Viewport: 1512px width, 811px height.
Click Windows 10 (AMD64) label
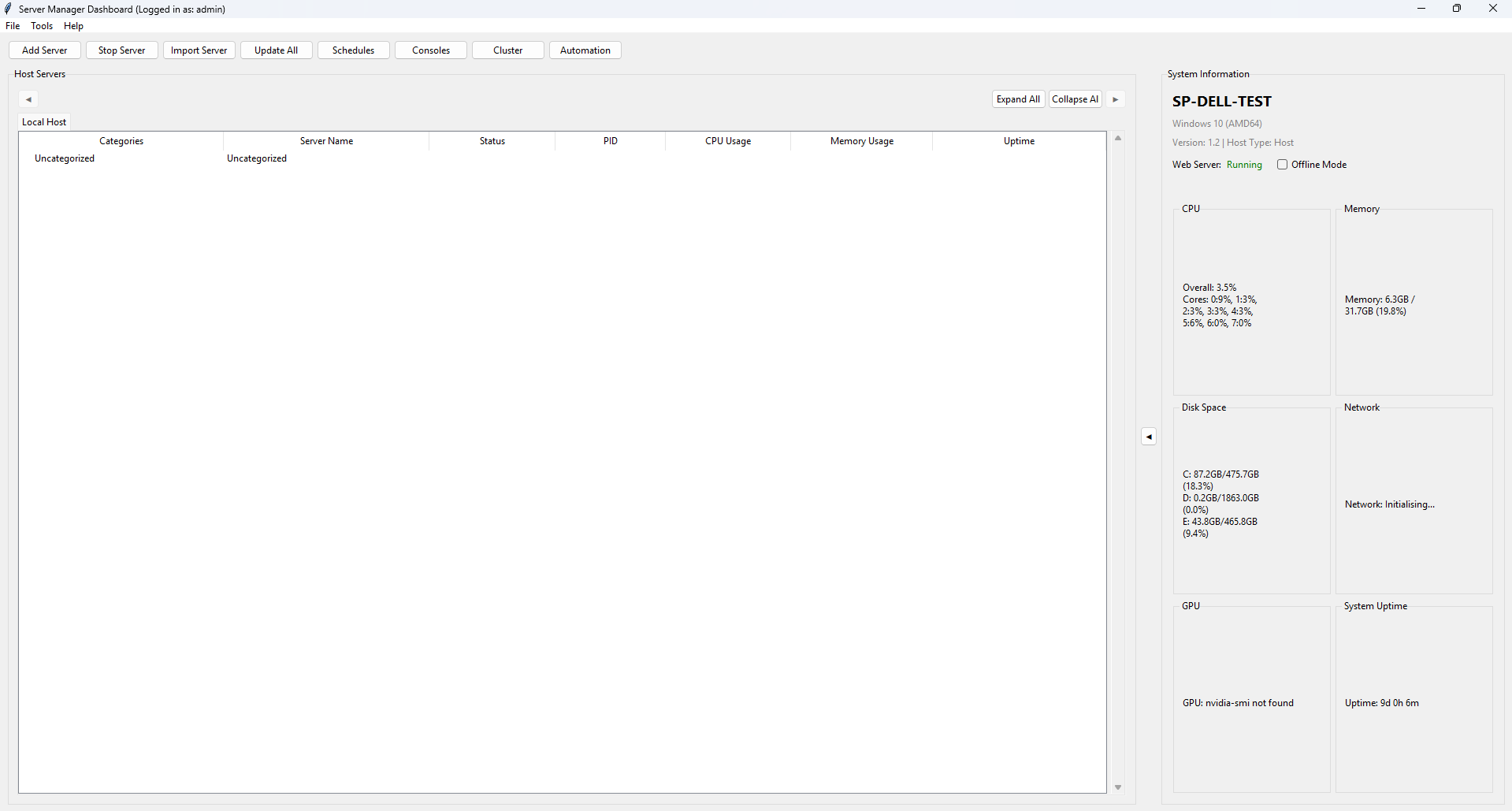(x=1217, y=124)
